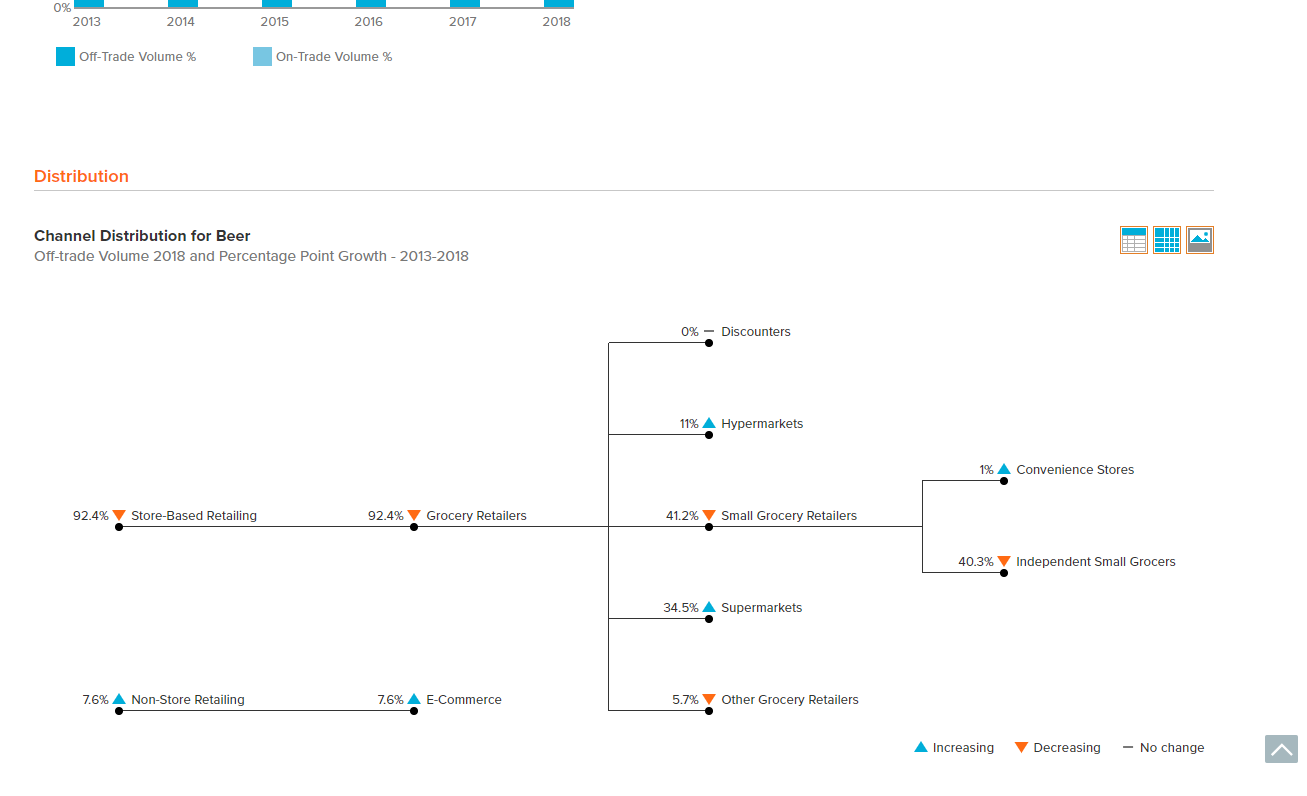
Task: Click the node dot under Convenience Stores
Action: point(1004,481)
